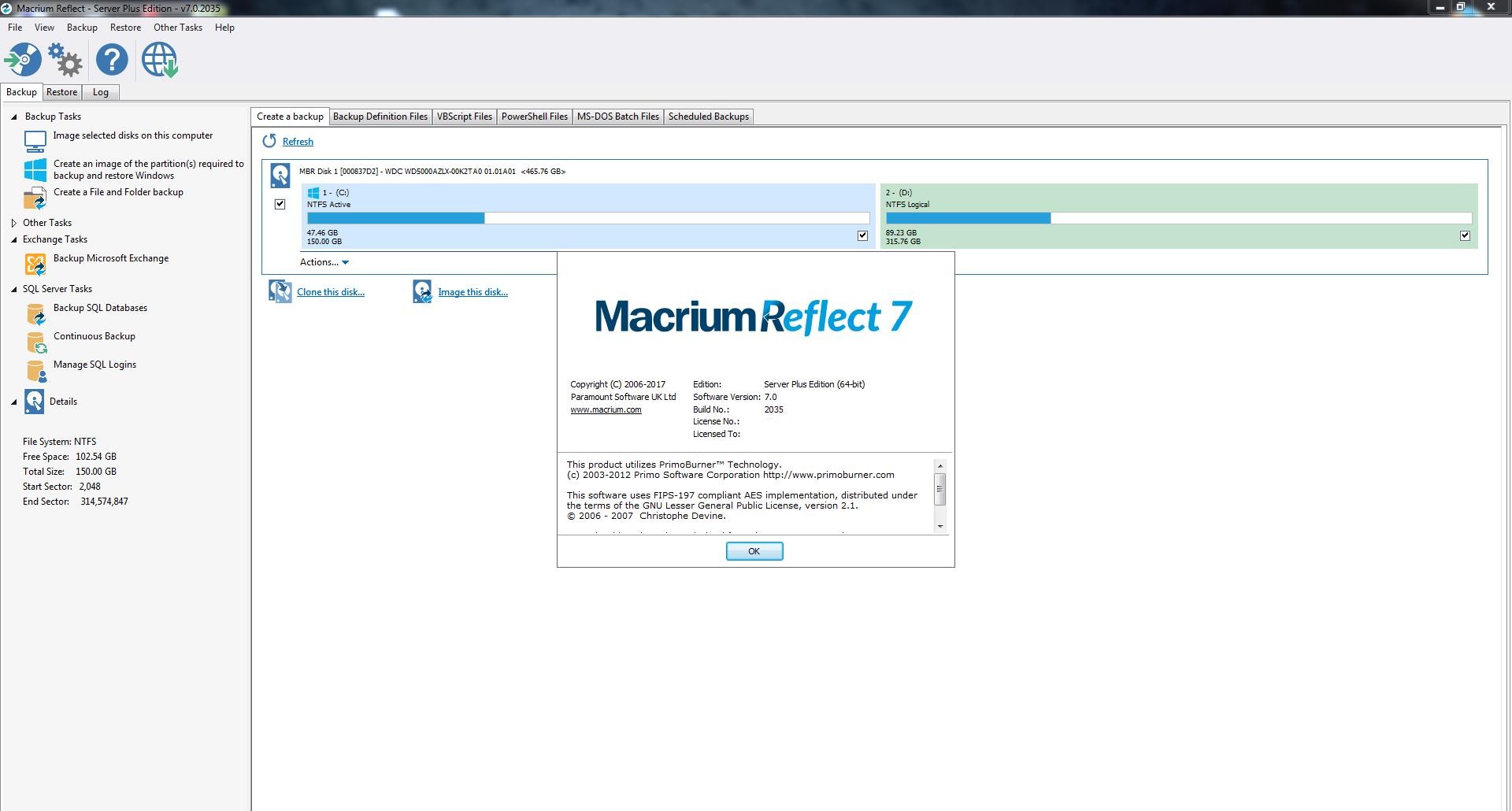
Task: Click the Backup SQL Databases icon
Action: point(36,313)
